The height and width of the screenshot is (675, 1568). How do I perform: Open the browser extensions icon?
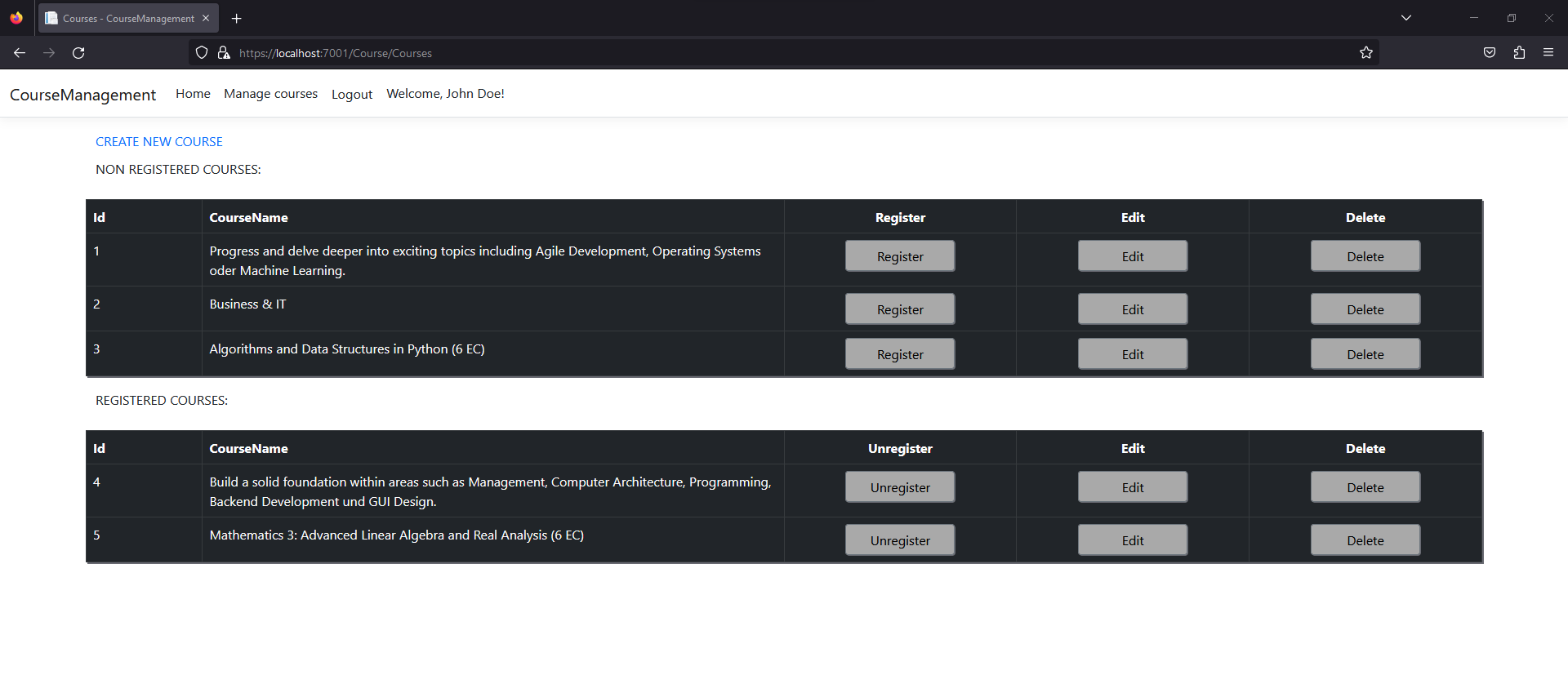tap(1519, 53)
